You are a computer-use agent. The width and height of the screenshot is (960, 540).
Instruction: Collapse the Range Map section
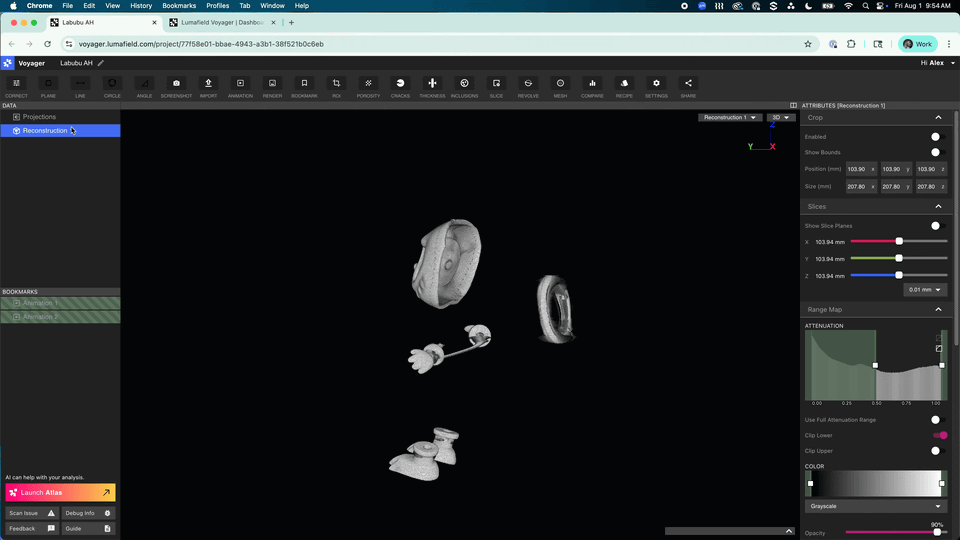point(938,310)
